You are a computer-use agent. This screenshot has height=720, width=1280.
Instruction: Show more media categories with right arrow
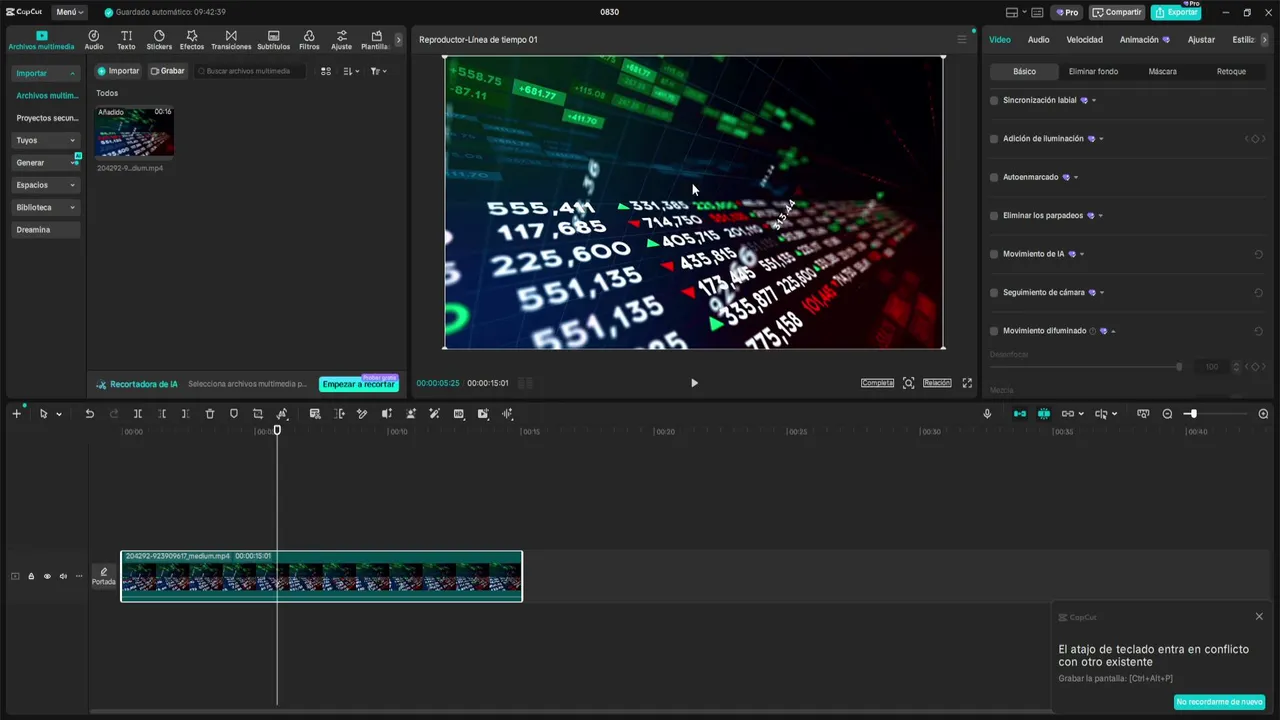(x=398, y=40)
